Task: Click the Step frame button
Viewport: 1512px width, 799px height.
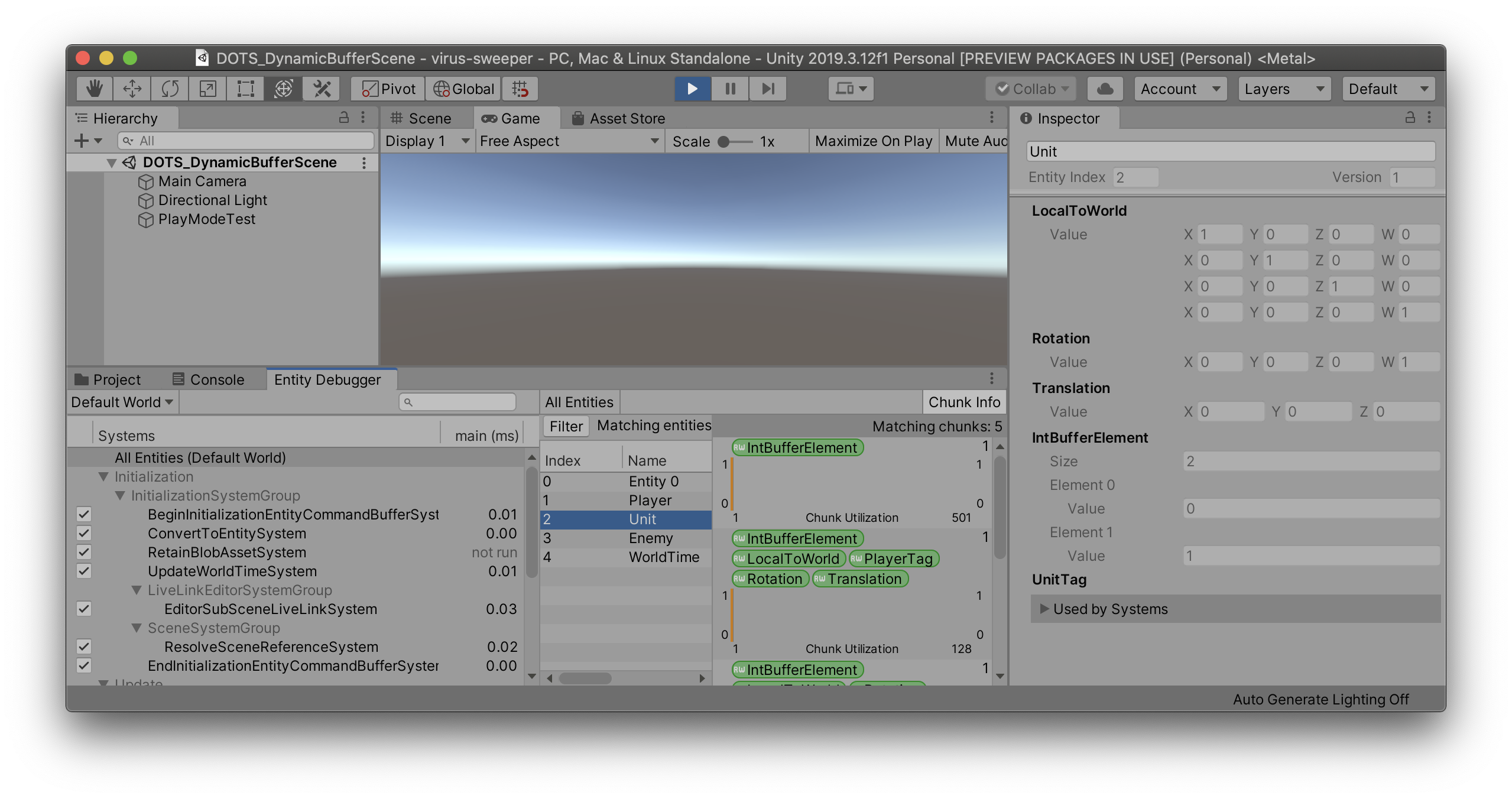Action: coord(768,89)
